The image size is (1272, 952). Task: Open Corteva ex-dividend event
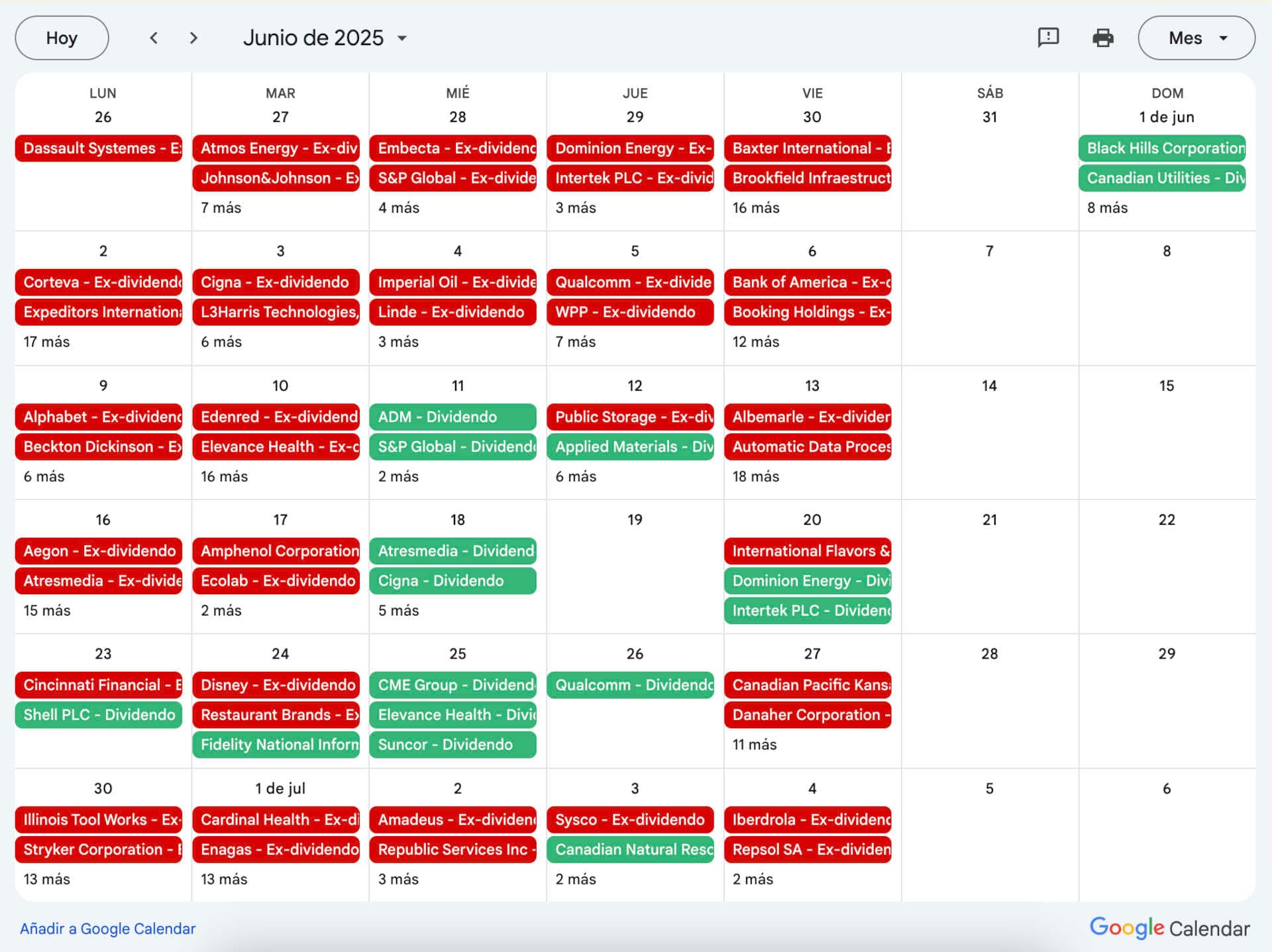click(99, 282)
